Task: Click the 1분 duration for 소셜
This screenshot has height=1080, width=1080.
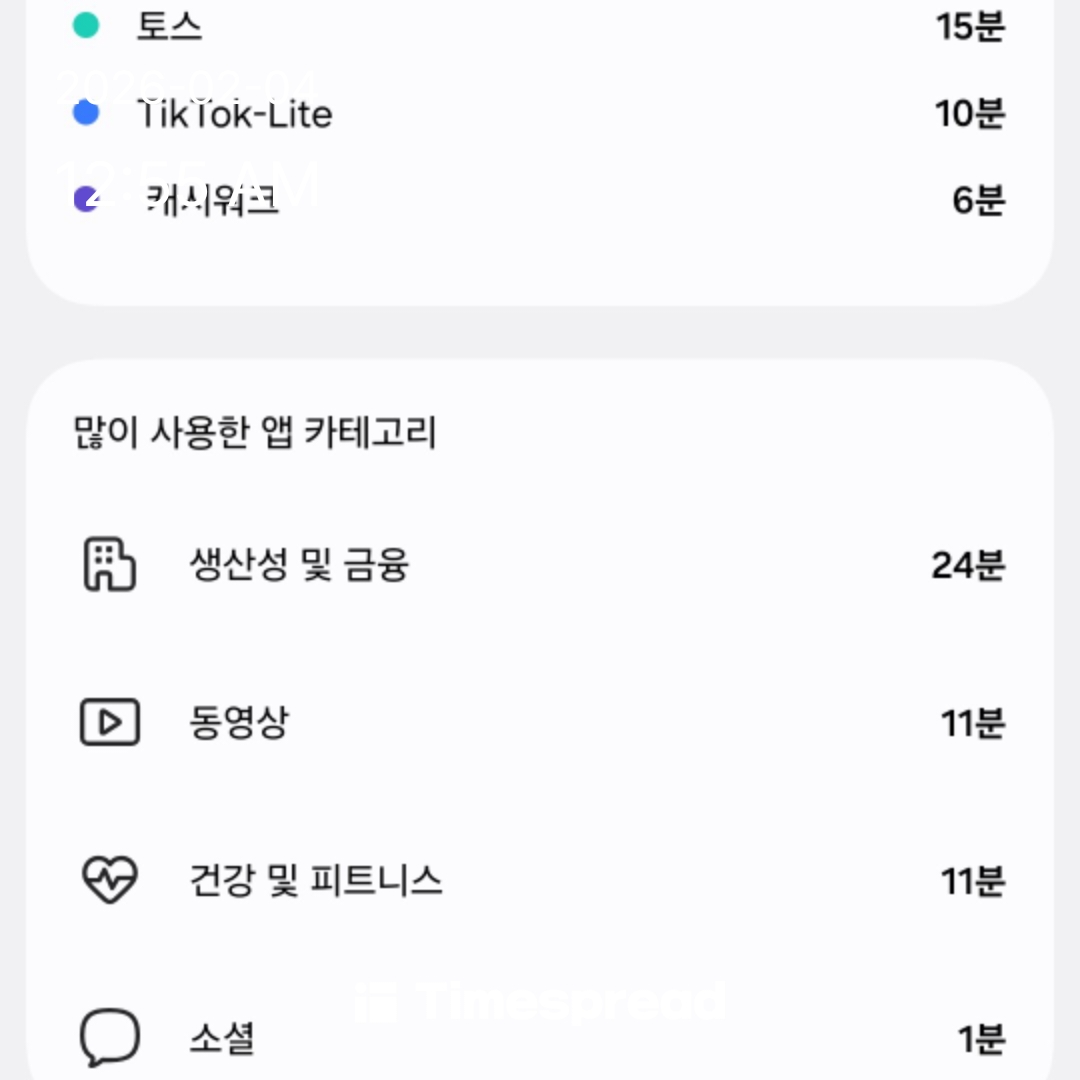Action: tap(981, 1039)
